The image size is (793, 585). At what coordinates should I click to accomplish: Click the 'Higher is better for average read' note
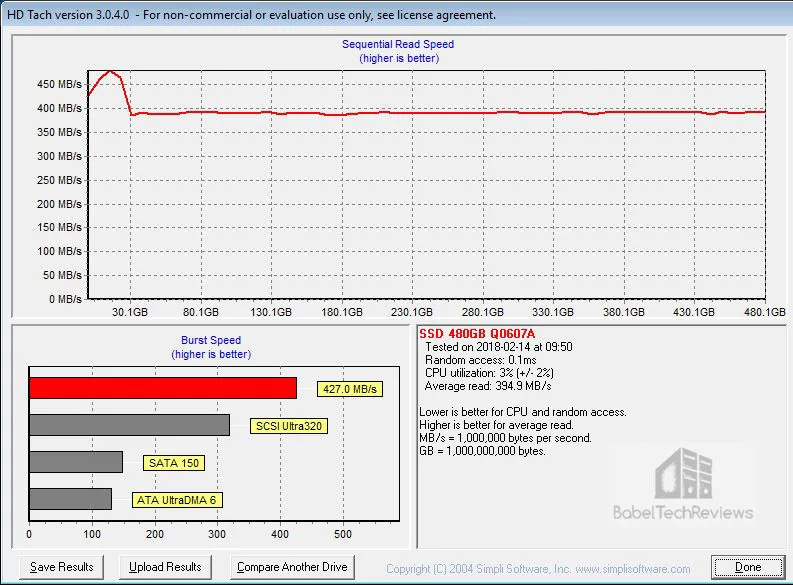497,425
